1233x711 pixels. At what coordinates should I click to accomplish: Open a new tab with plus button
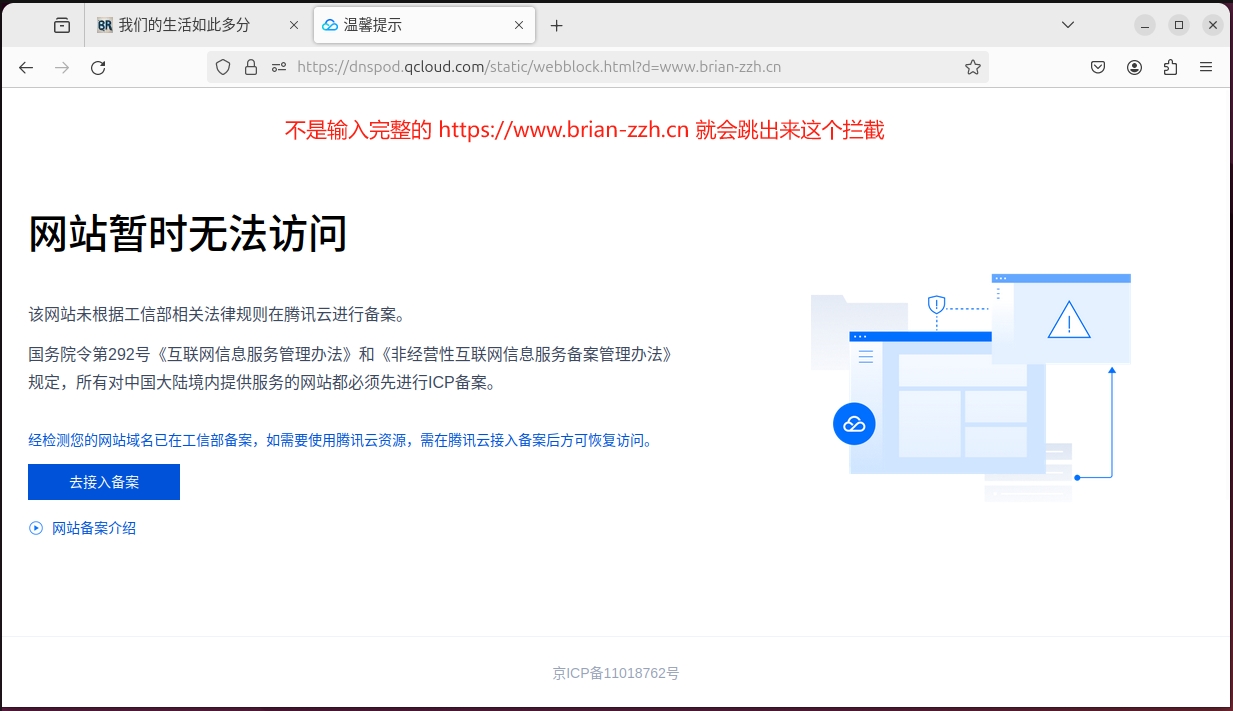tap(557, 25)
